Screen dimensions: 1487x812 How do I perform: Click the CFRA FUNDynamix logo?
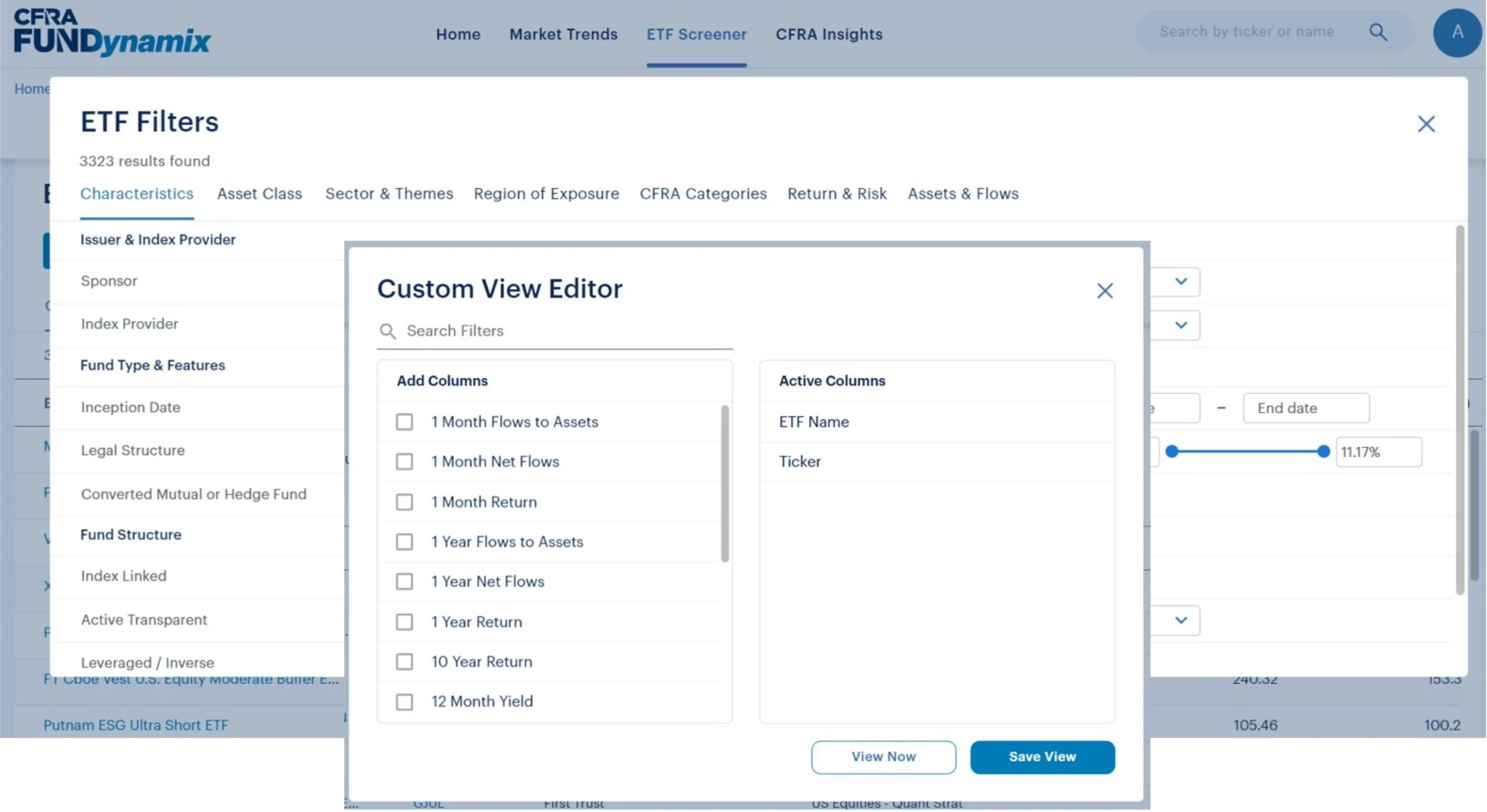pyautogui.click(x=112, y=33)
